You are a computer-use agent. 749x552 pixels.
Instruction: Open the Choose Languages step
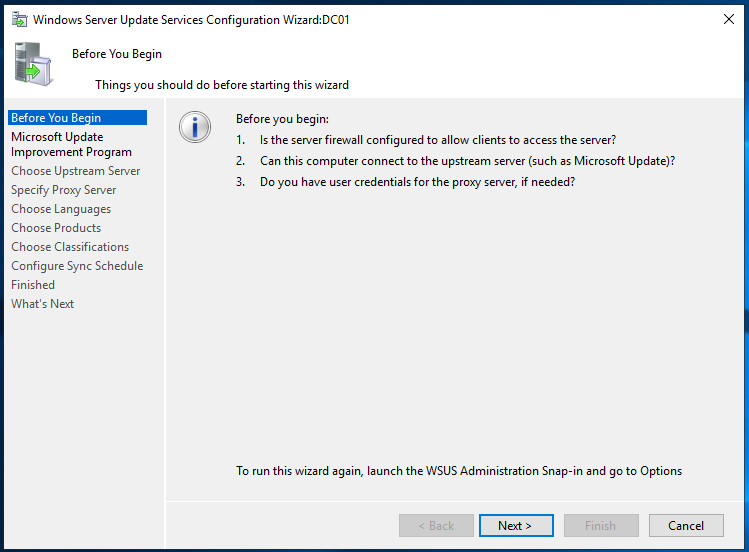pos(61,209)
